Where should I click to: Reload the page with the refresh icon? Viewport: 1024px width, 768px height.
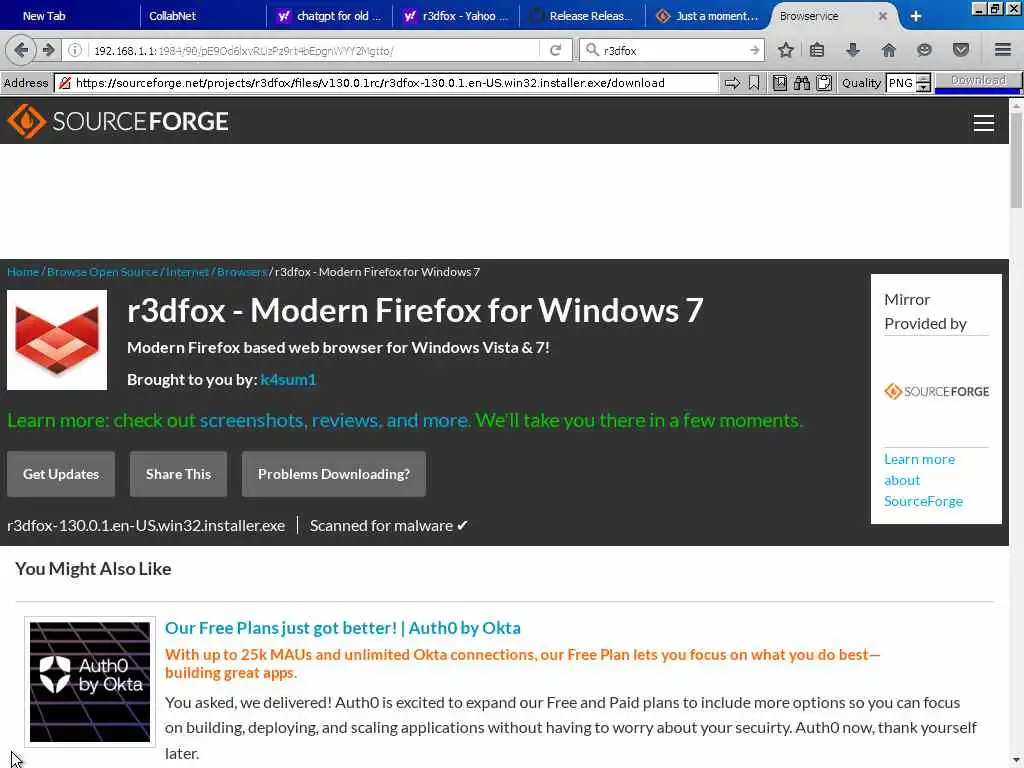556,50
